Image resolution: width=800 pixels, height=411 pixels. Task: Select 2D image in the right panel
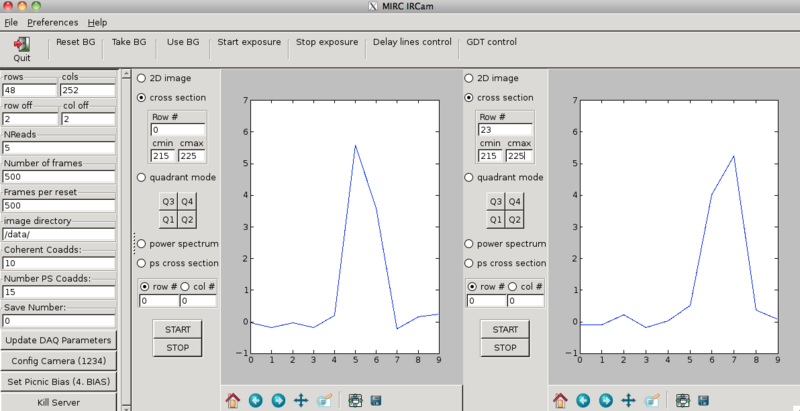(x=468, y=79)
